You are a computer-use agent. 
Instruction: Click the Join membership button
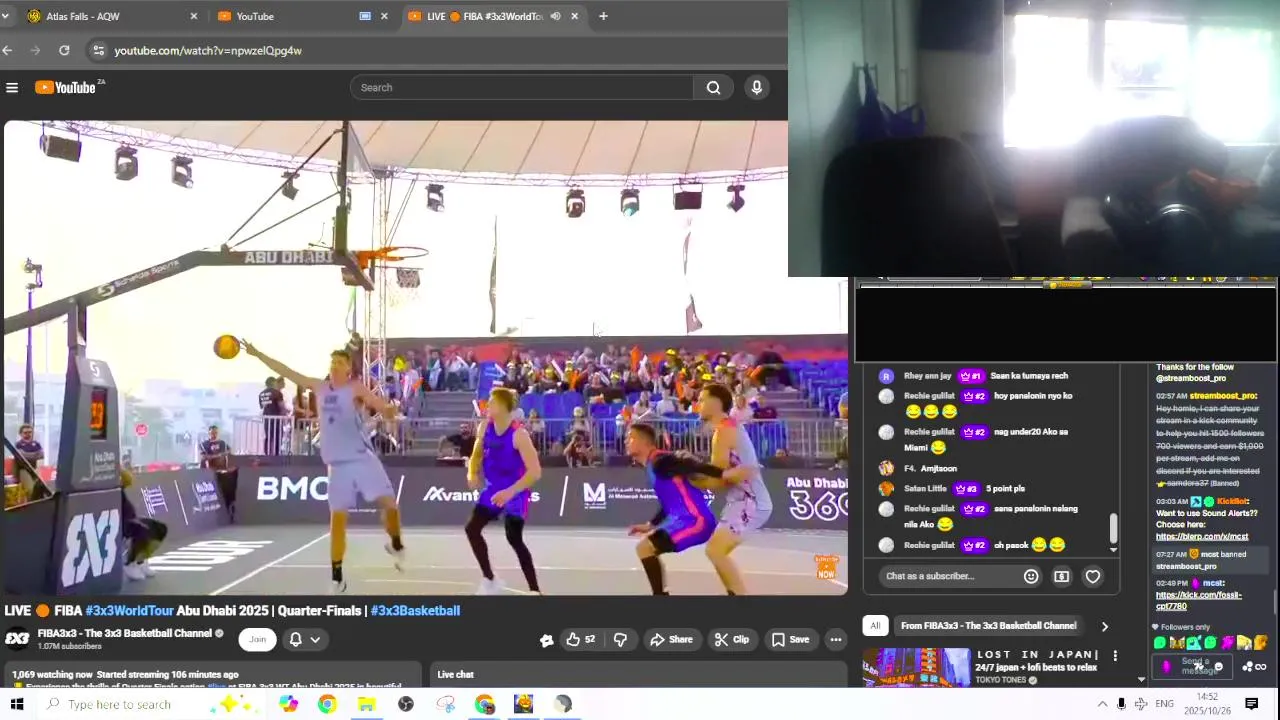tap(258, 639)
